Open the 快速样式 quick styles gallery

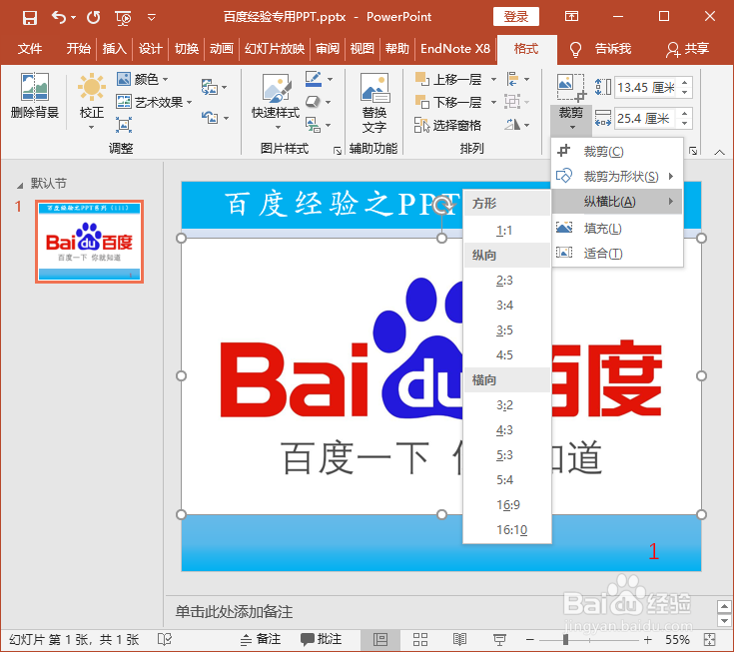click(275, 102)
